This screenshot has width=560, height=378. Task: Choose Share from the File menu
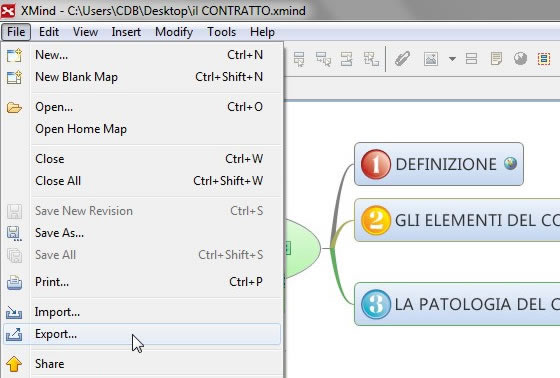point(142,364)
